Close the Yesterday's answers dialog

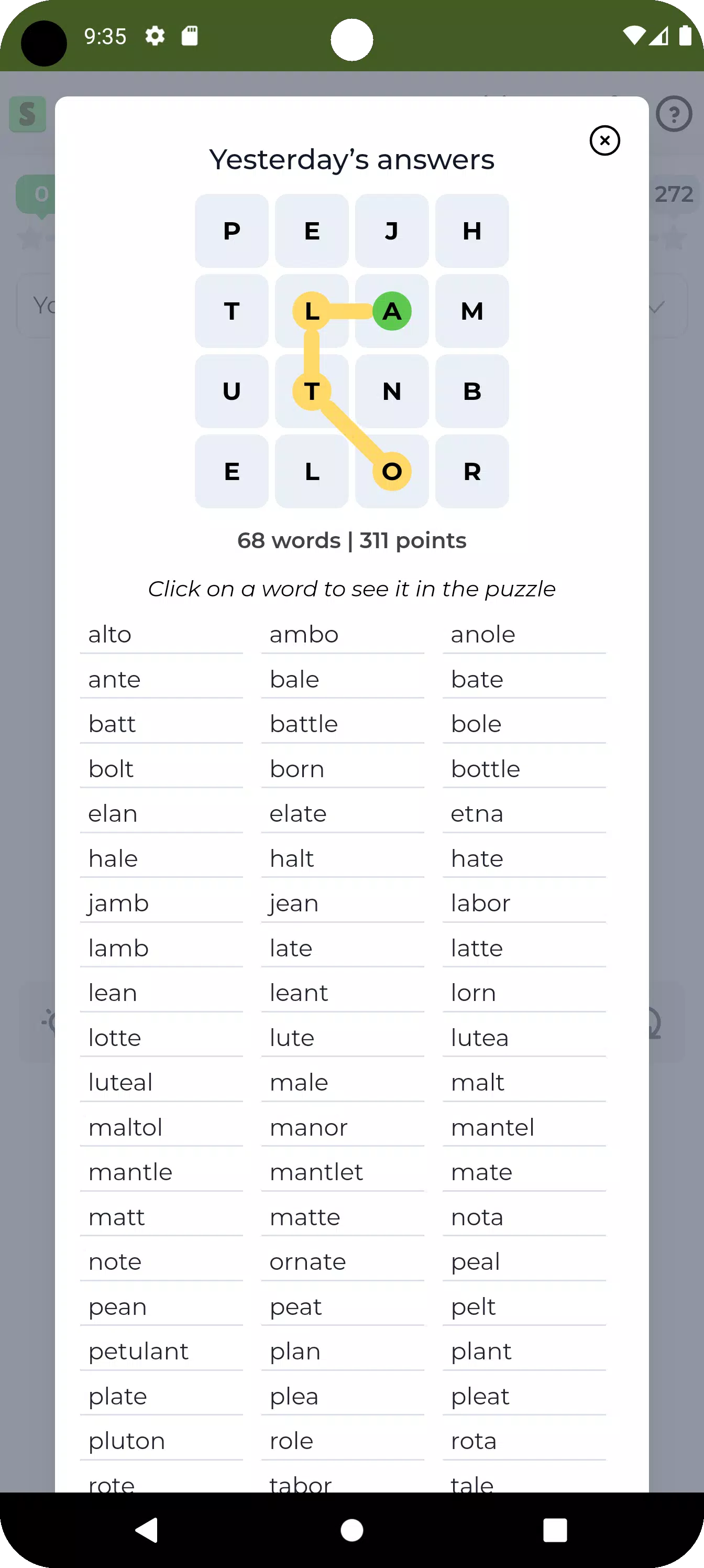(x=604, y=140)
